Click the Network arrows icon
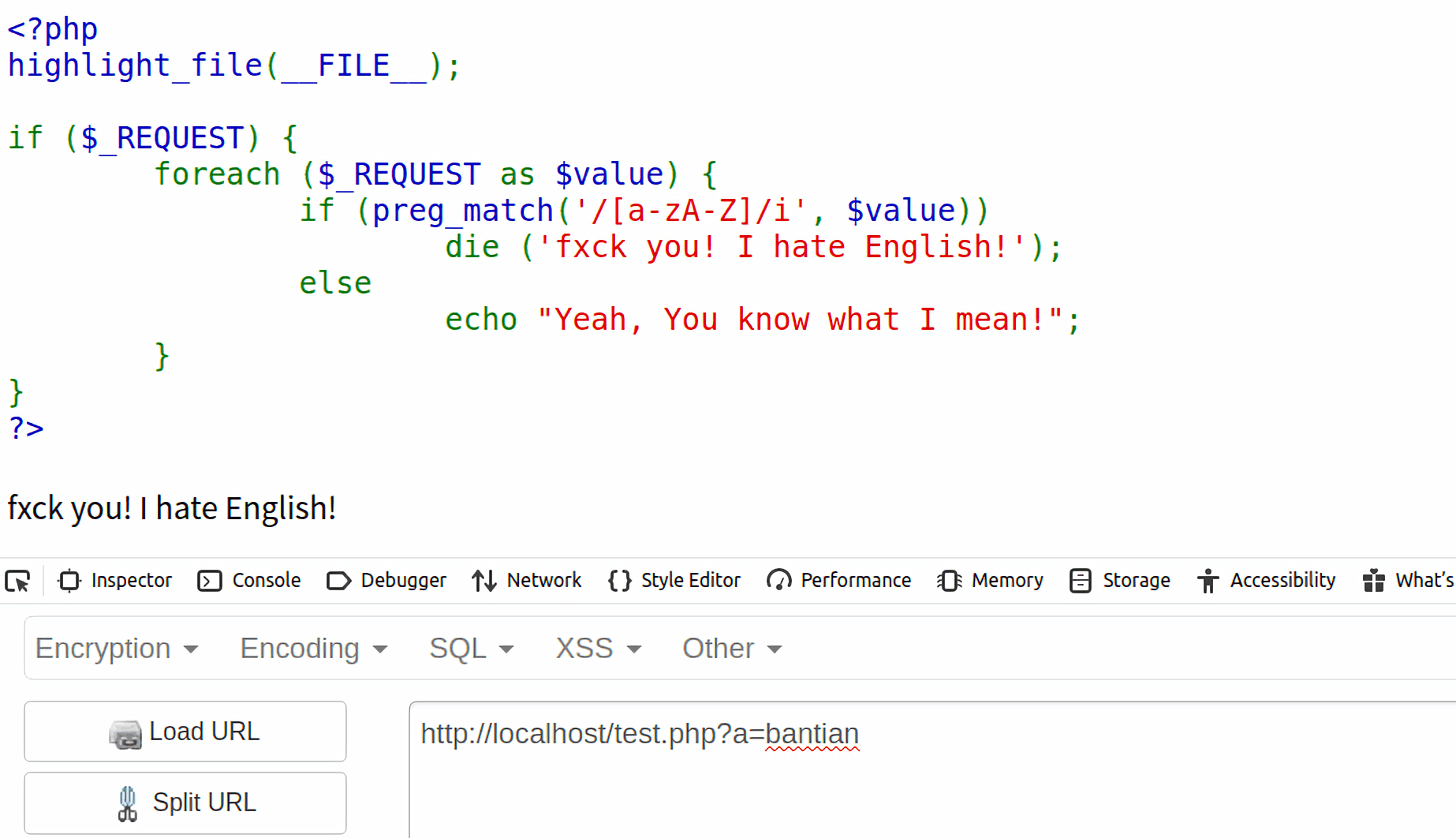The width and height of the screenshot is (1456, 838). 484,581
